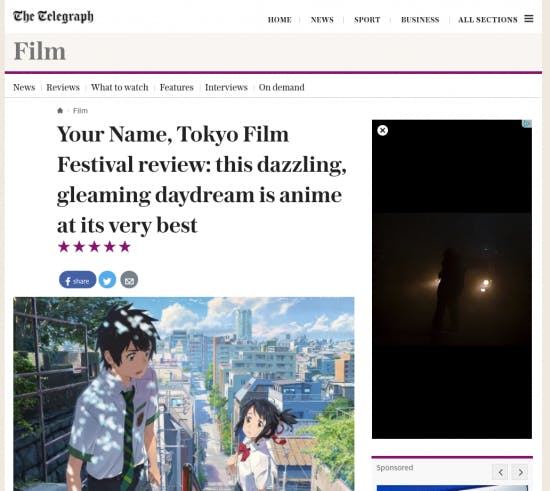The height and width of the screenshot is (491, 550).
Task: Go to previous sponsored item
Action: pyautogui.click(x=500, y=472)
